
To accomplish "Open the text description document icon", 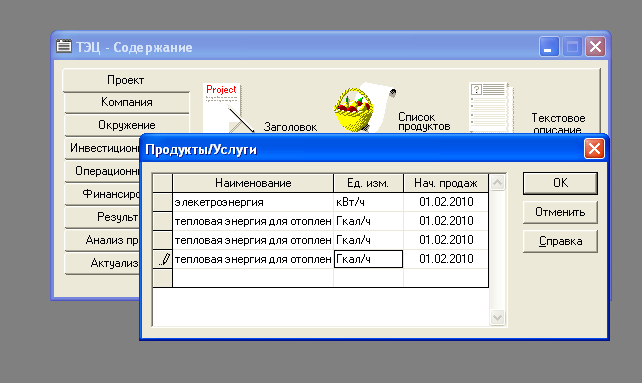I will [x=491, y=108].
